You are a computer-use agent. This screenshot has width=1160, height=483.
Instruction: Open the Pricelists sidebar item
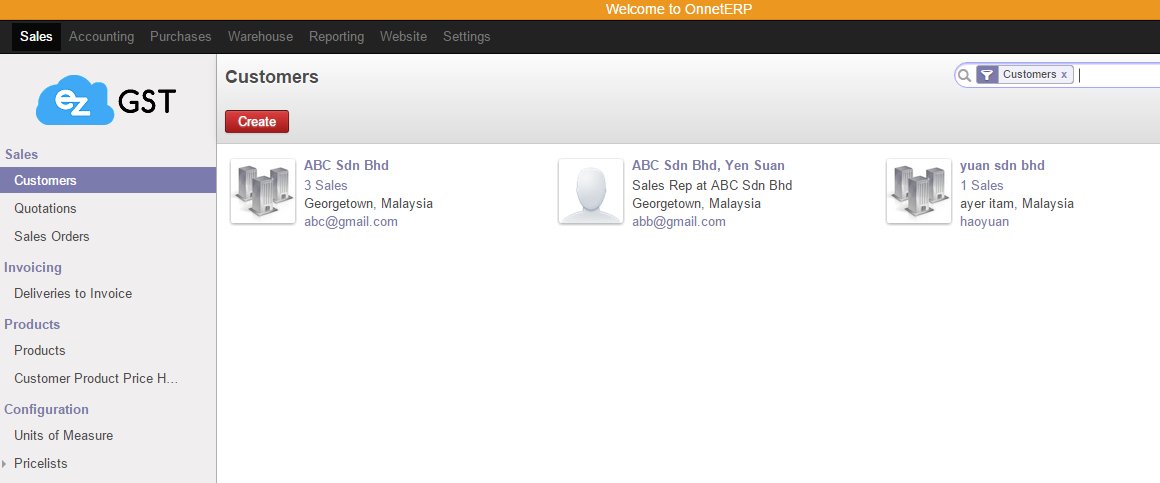tap(41, 464)
